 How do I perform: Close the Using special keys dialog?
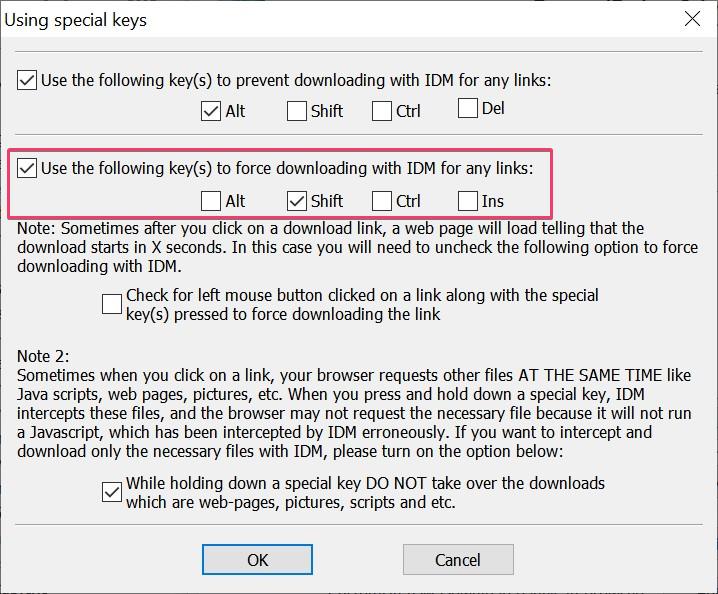click(x=692, y=19)
